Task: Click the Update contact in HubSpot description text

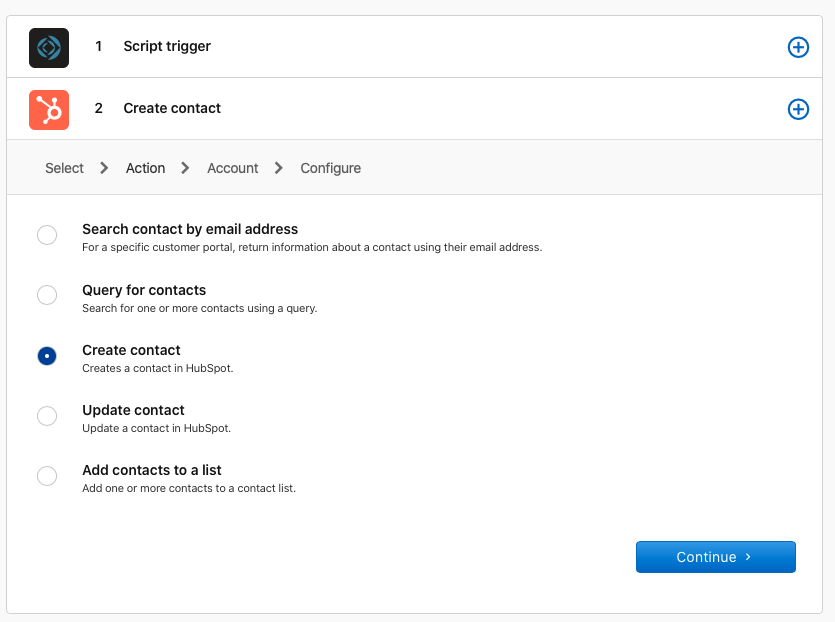Action: pos(156,428)
